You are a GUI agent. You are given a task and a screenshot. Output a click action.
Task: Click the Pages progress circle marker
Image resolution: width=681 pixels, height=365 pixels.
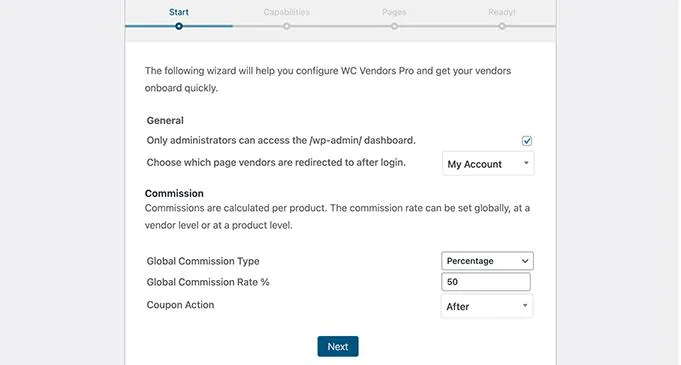point(394,26)
